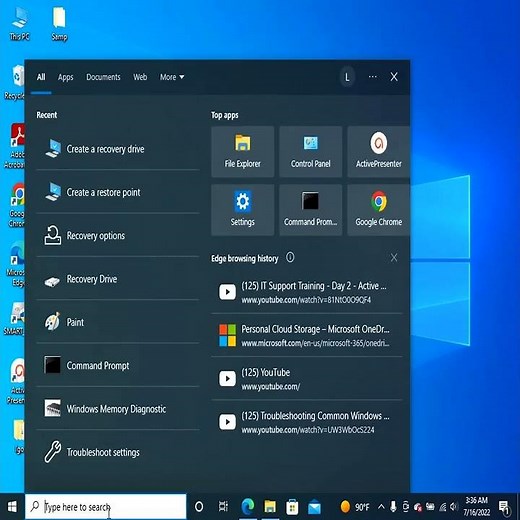Open the 90°F weather widget
The height and width of the screenshot is (520, 520).
click(355, 507)
